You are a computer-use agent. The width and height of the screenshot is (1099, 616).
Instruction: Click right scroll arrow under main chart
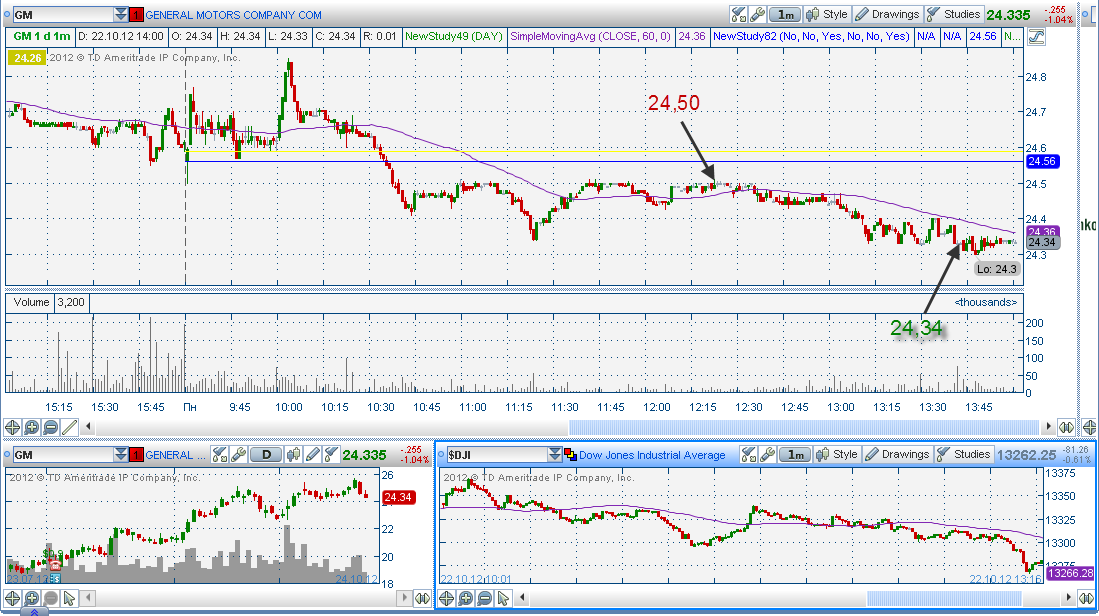(x=1049, y=426)
